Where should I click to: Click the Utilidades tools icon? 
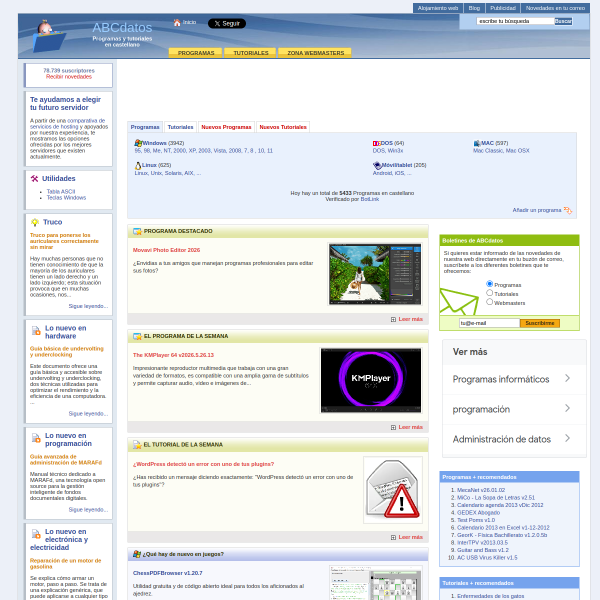[34, 178]
